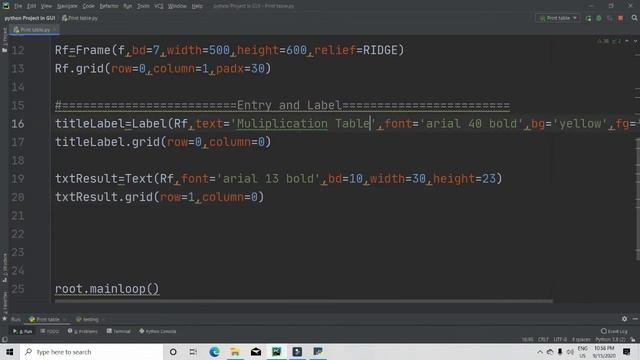640x360 pixels.
Task: Open the Windows Start menu
Action: [10, 352]
